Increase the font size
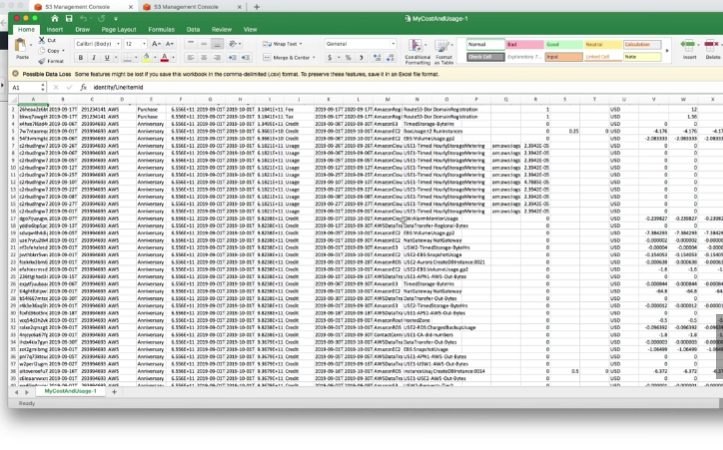This screenshot has height=450, width=723. pyautogui.click(x=156, y=44)
